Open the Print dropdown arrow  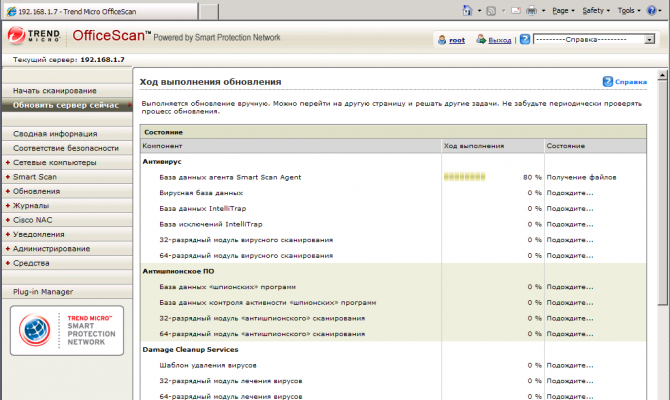[x=543, y=11]
